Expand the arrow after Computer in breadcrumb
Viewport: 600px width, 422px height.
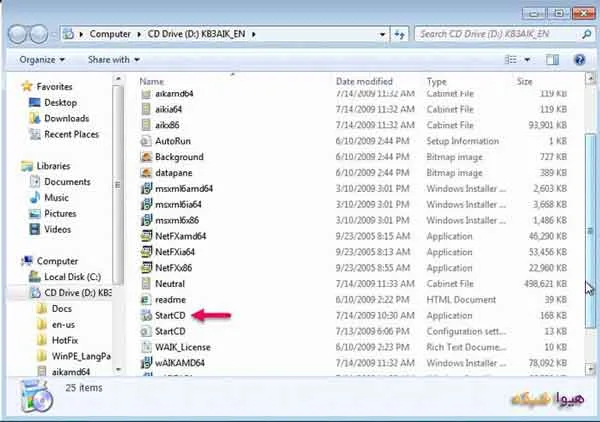click(x=139, y=34)
